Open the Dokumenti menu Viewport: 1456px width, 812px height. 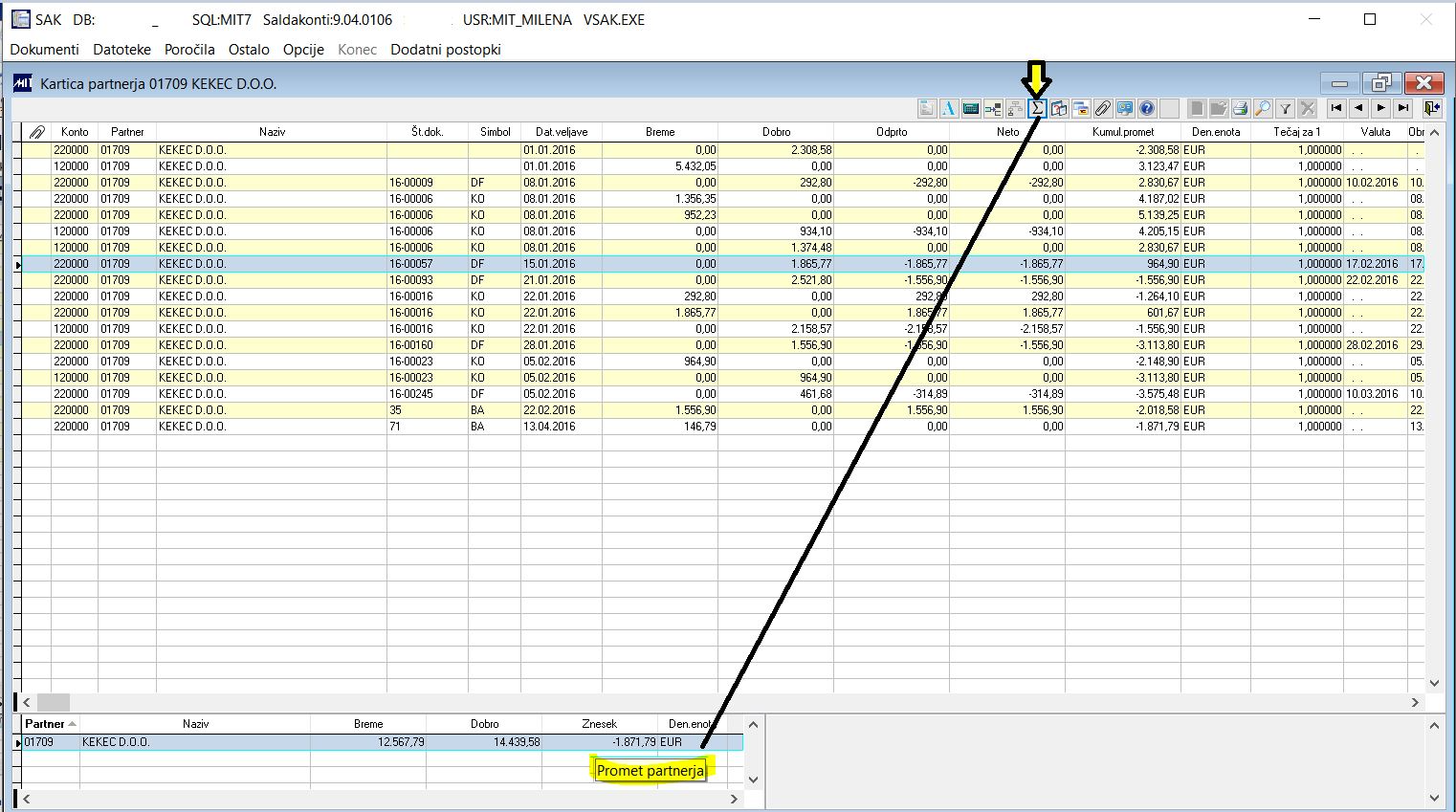(44, 49)
